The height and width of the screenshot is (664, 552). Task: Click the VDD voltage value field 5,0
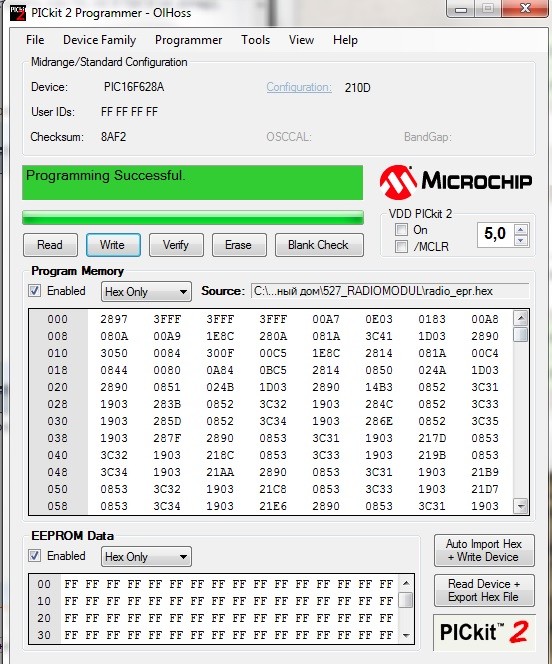[495, 234]
